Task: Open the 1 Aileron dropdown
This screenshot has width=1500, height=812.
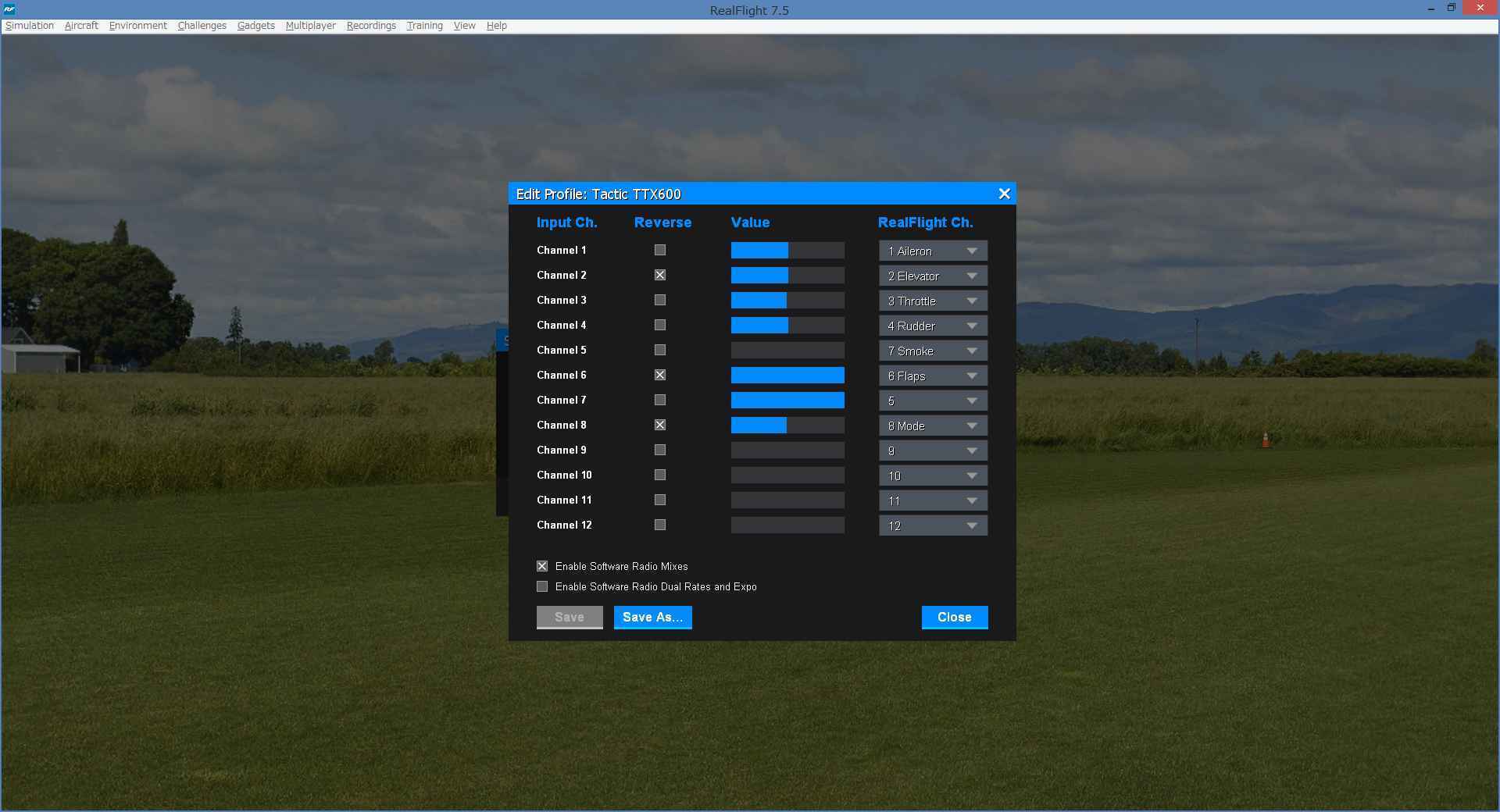Action: (933, 251)
